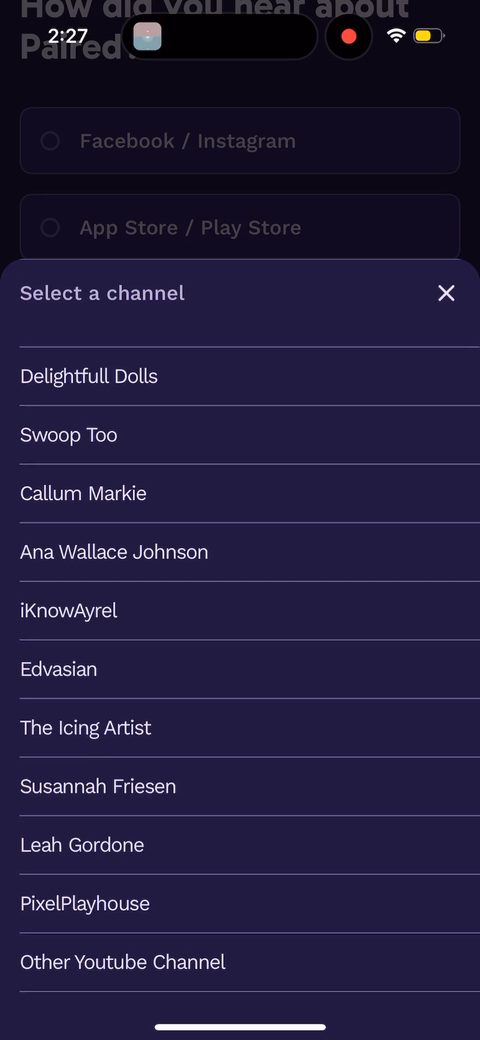This screenshot has width=480, height=1040.
Task: Choose Delightfull Dolls channel
Action: point(250,376)
